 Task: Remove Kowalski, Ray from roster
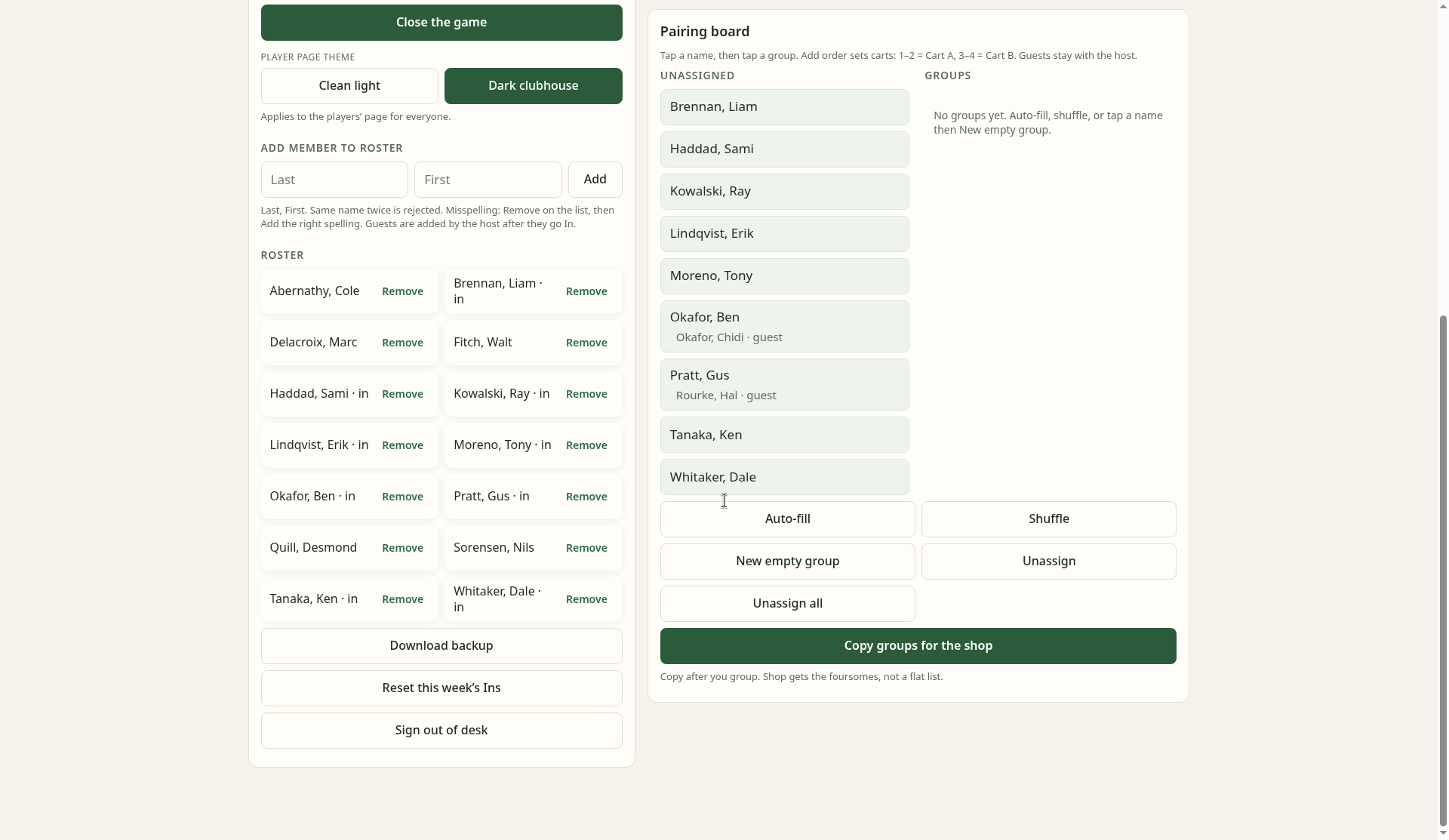click(586, 394)
